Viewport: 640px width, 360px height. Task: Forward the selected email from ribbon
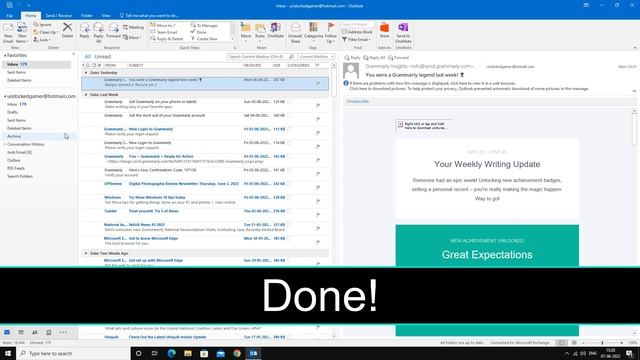pyautogui.click(x=113, y=31)
